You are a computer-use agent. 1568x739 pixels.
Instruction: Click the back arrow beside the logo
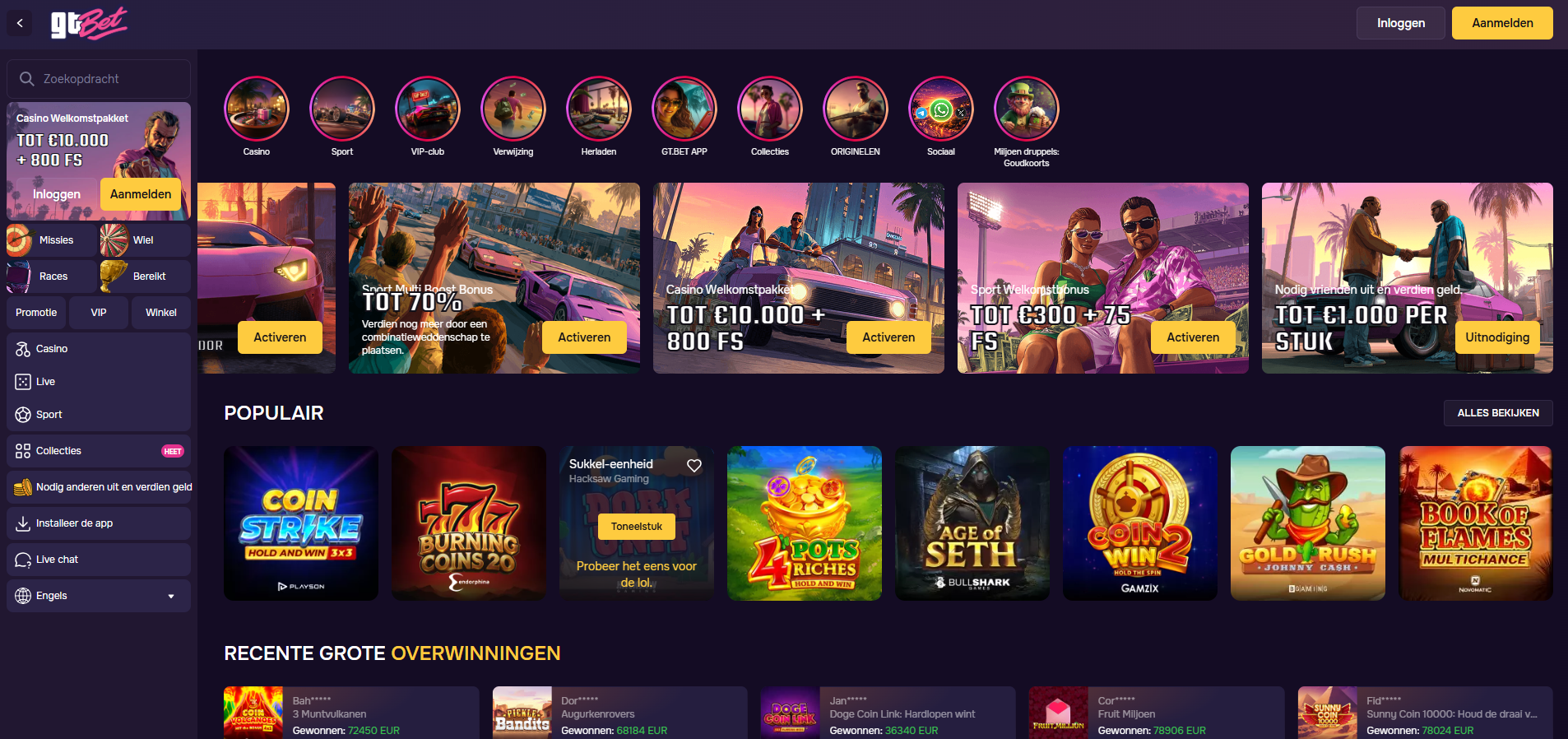click(x=20, y=23)
